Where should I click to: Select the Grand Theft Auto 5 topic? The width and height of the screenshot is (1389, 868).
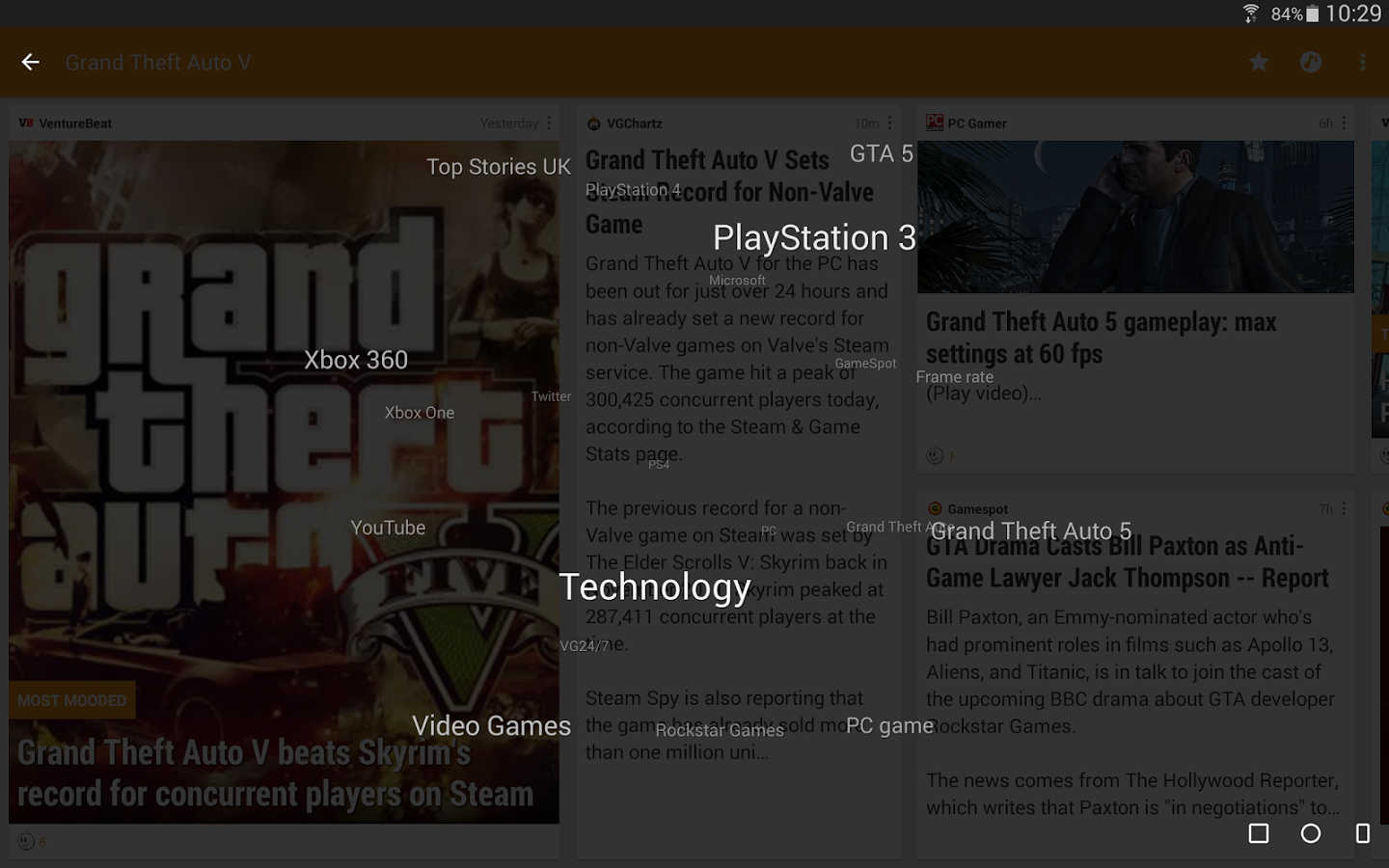(x=1031, y=531)
